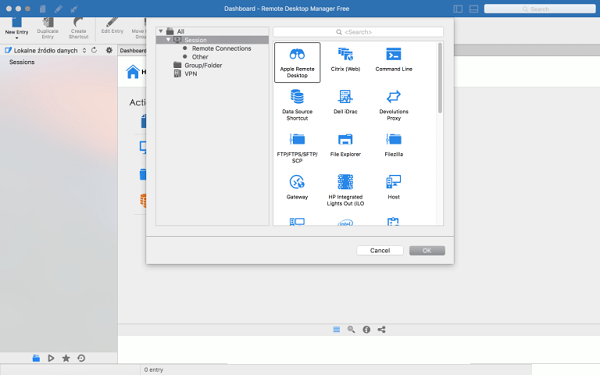Click the New Entry toolbar button
Image resolution: width=600 pixels, height=375 pixels.
click(x=16, y=27)
